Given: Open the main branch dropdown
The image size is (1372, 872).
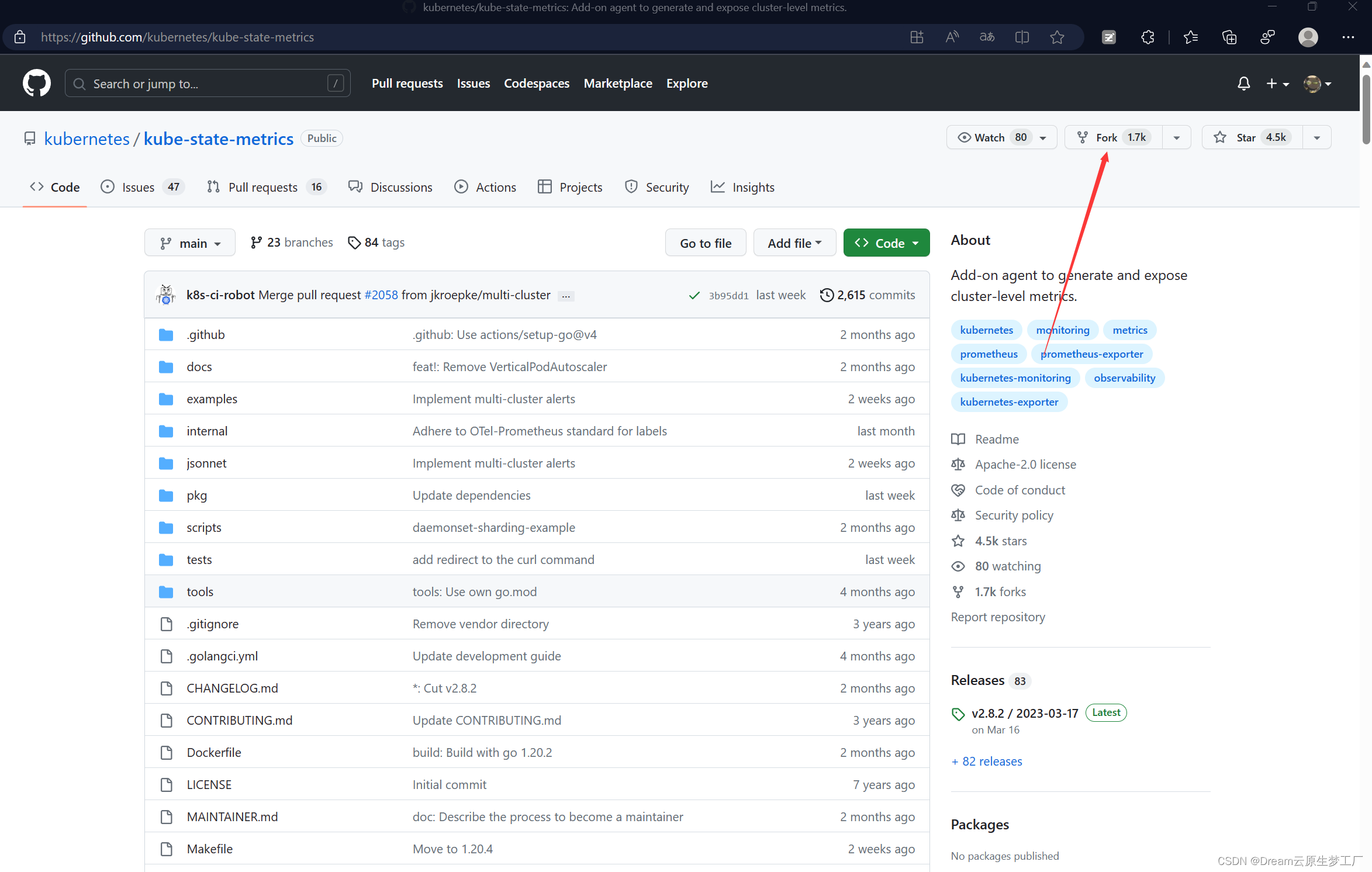Looking at the screenshot, I should pyautogui.click(x=190, y=243).
